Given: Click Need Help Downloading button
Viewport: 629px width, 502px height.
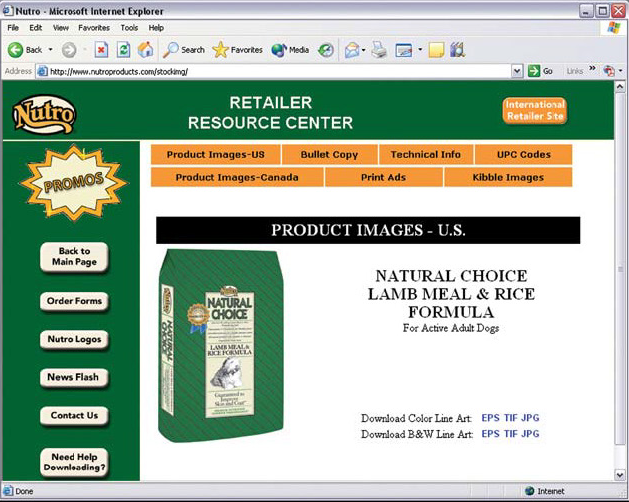Looking at the screenshot, I should (x=74, y=463).
